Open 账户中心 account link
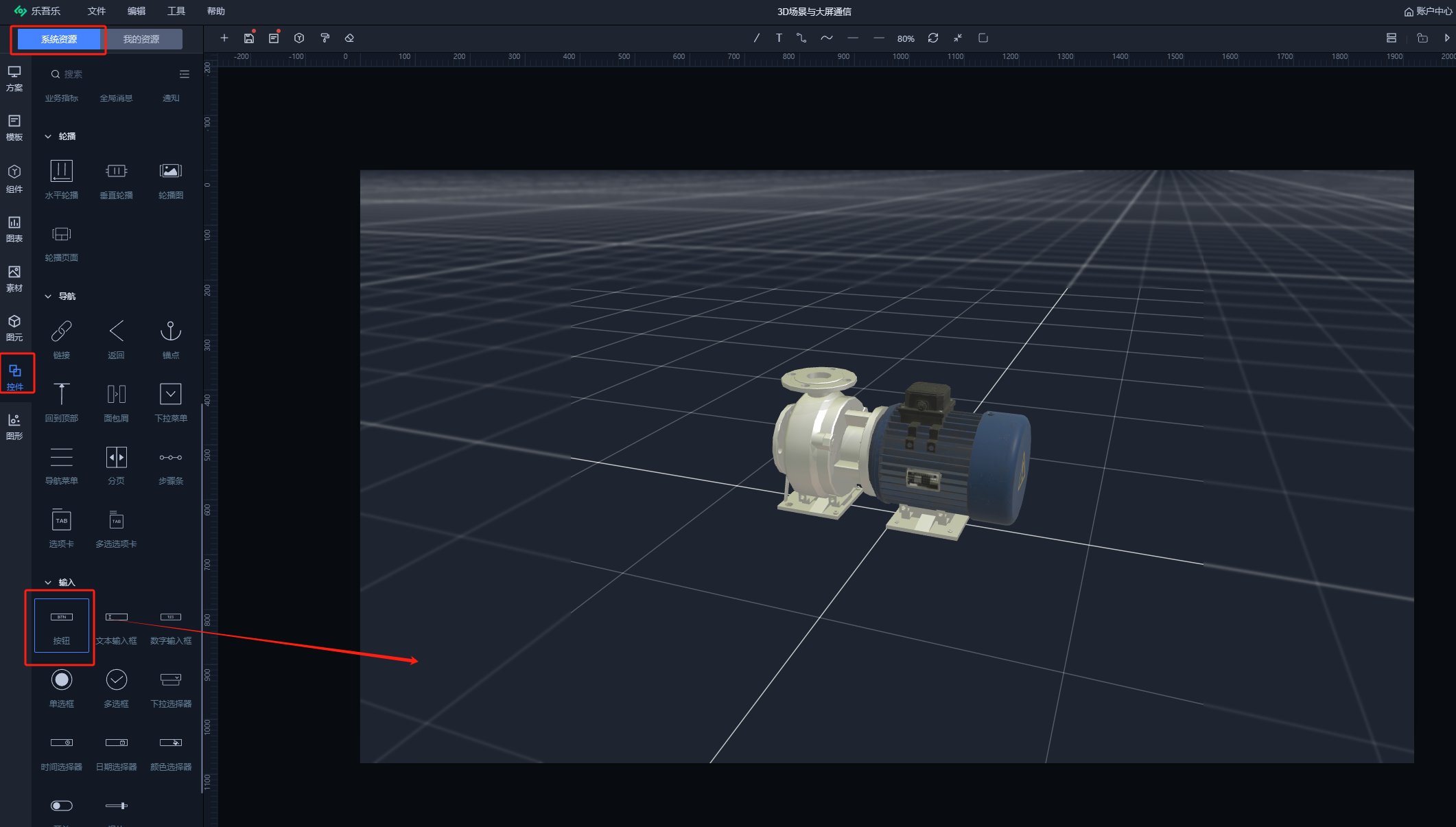 tap(1429, 11)
